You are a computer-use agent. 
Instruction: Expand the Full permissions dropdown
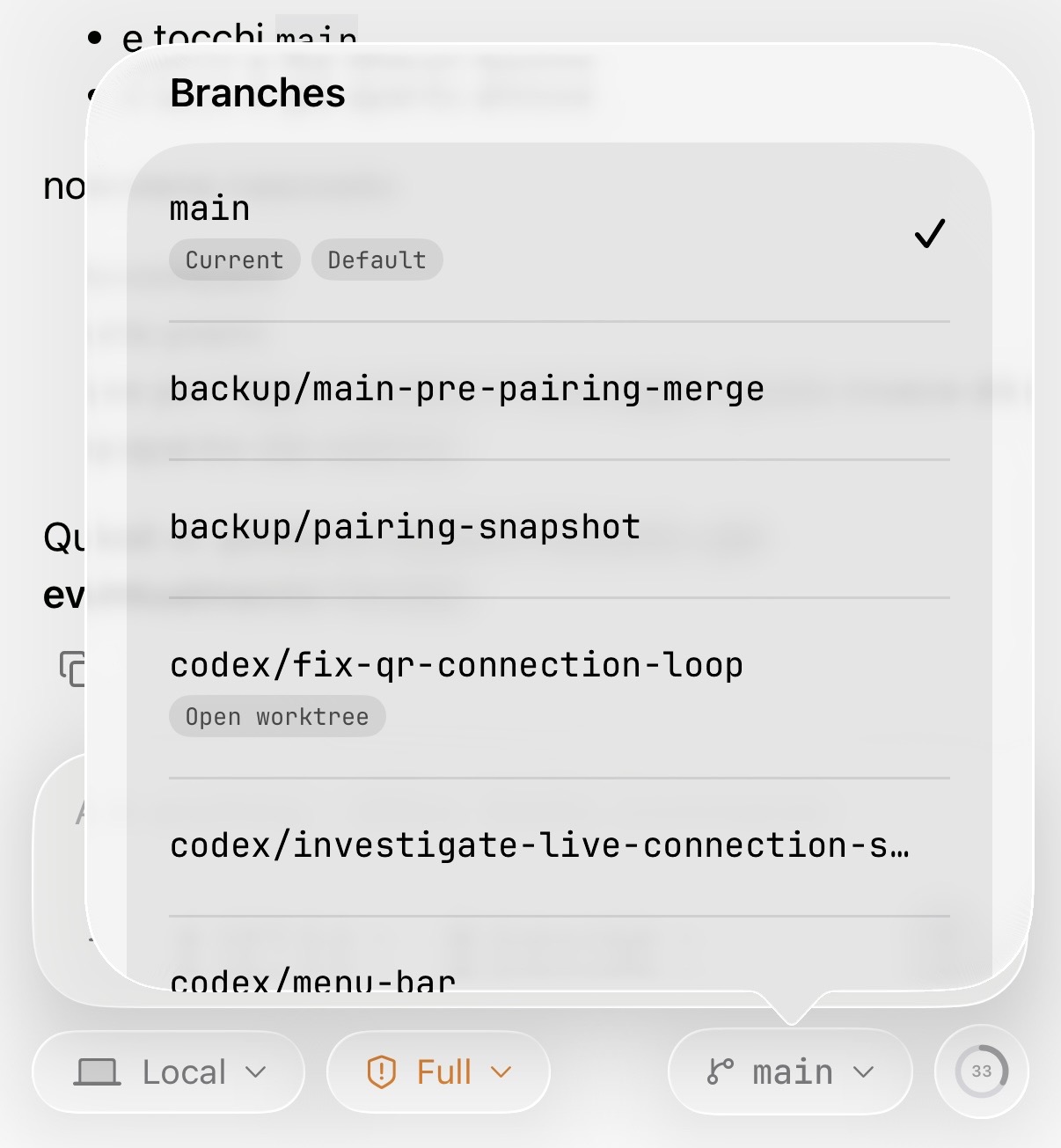[438, 1071]
